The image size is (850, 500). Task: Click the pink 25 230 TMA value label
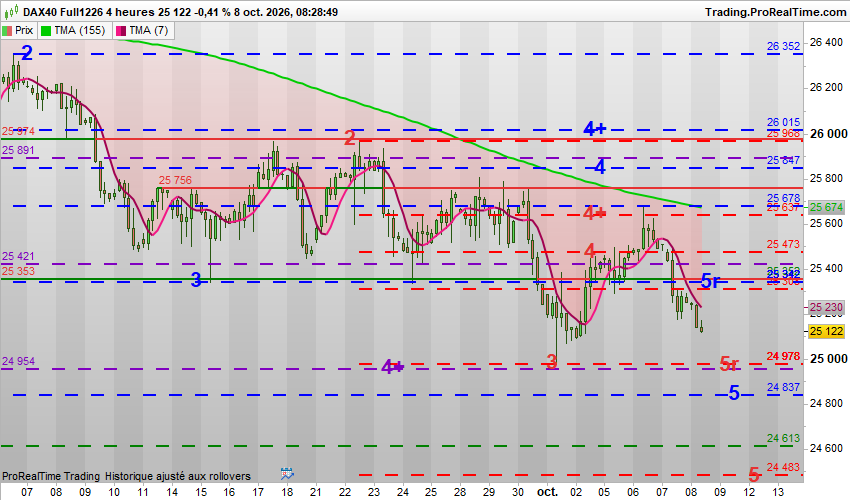click(826, 307)
